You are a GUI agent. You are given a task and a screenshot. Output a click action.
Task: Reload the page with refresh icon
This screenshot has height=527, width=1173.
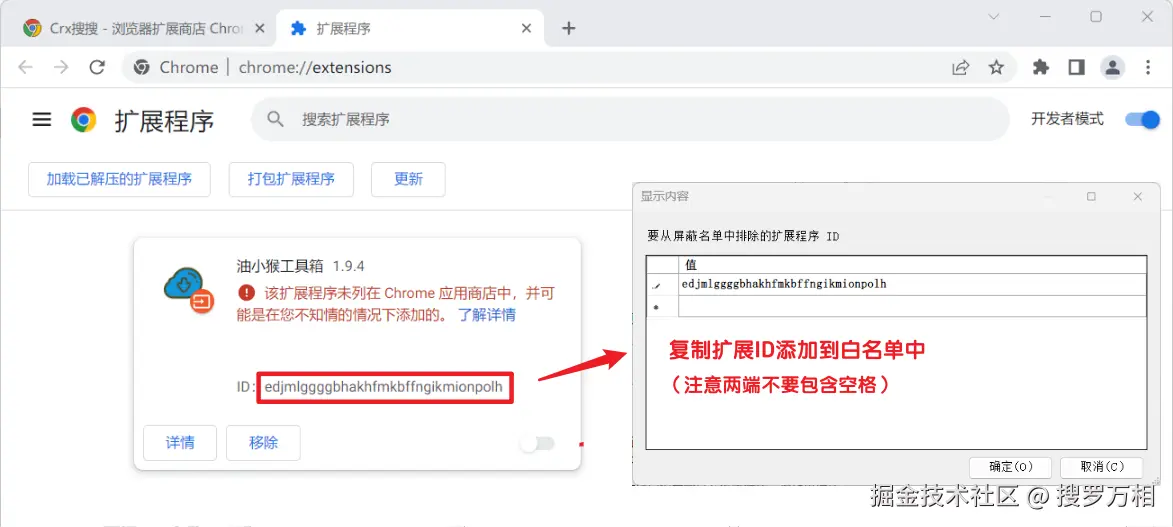pyautogui.click(x=97, y=67)
